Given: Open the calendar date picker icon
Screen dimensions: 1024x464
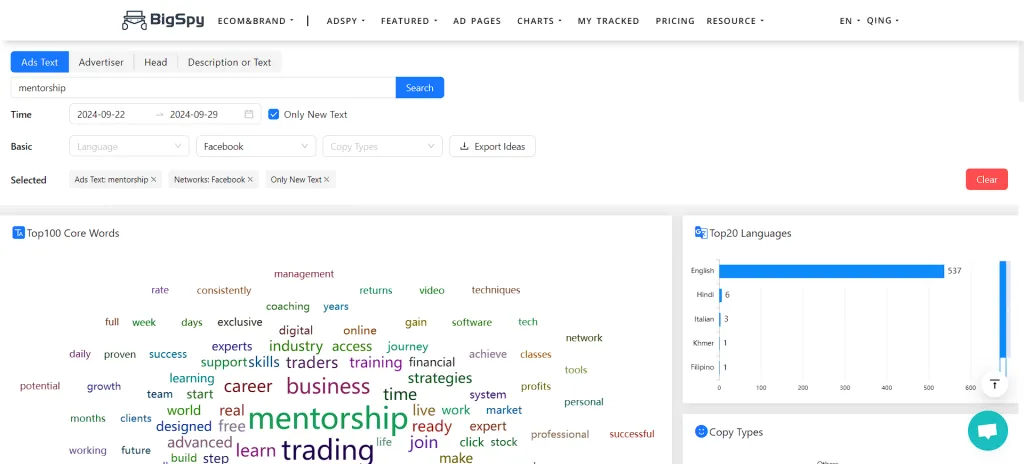Looking at the screenshot, I should coord(249,114).
